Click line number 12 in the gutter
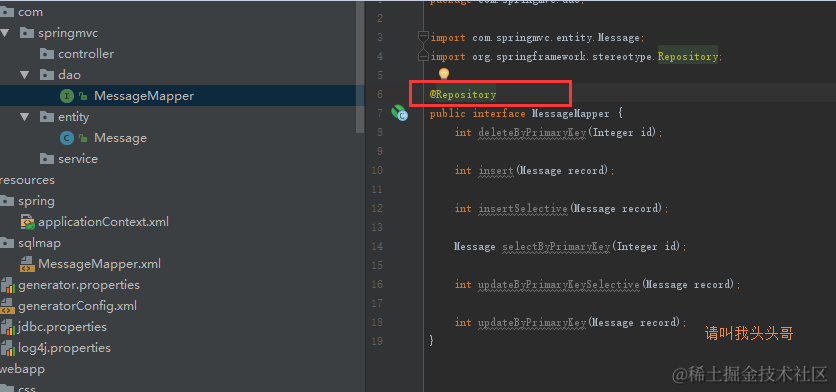 pos(376,209)
